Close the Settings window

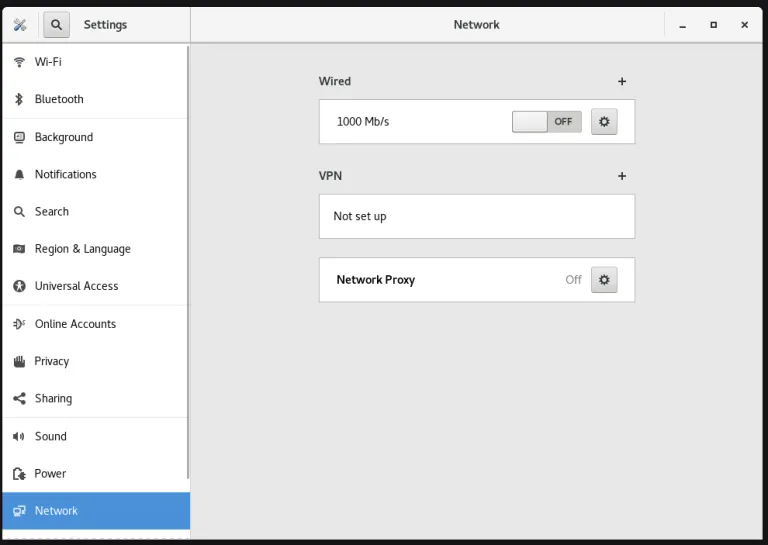pos(744,25)
